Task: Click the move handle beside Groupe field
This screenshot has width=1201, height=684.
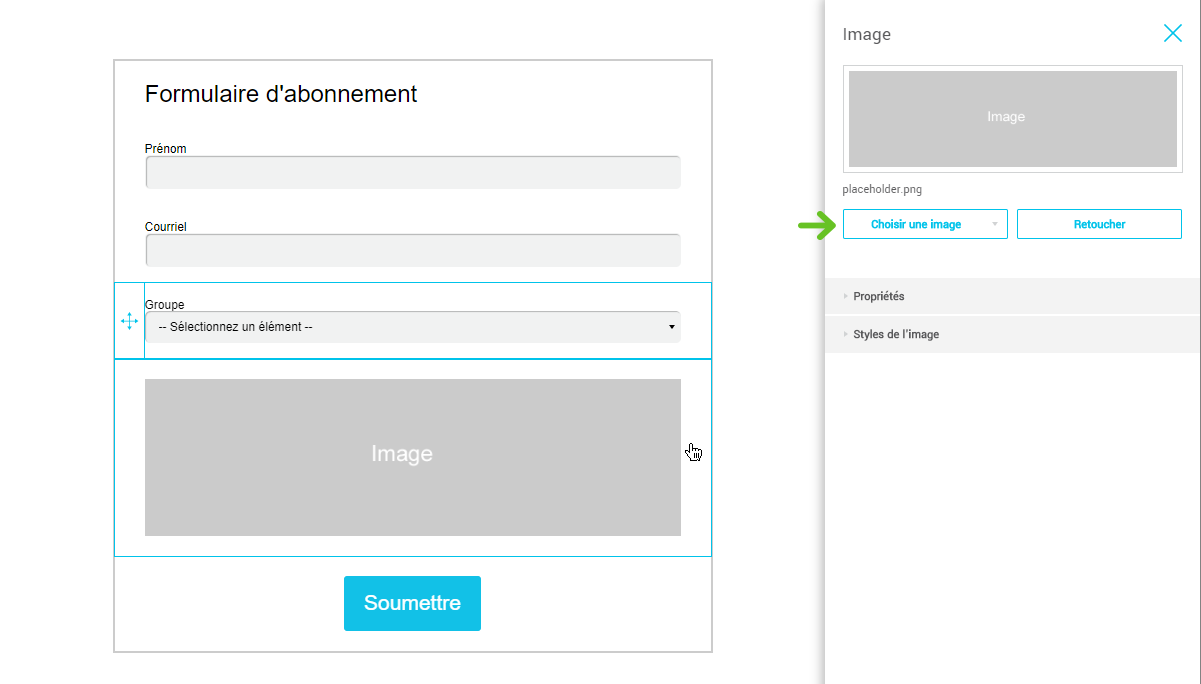Action: pyautogui.click(x=129, y=321)
